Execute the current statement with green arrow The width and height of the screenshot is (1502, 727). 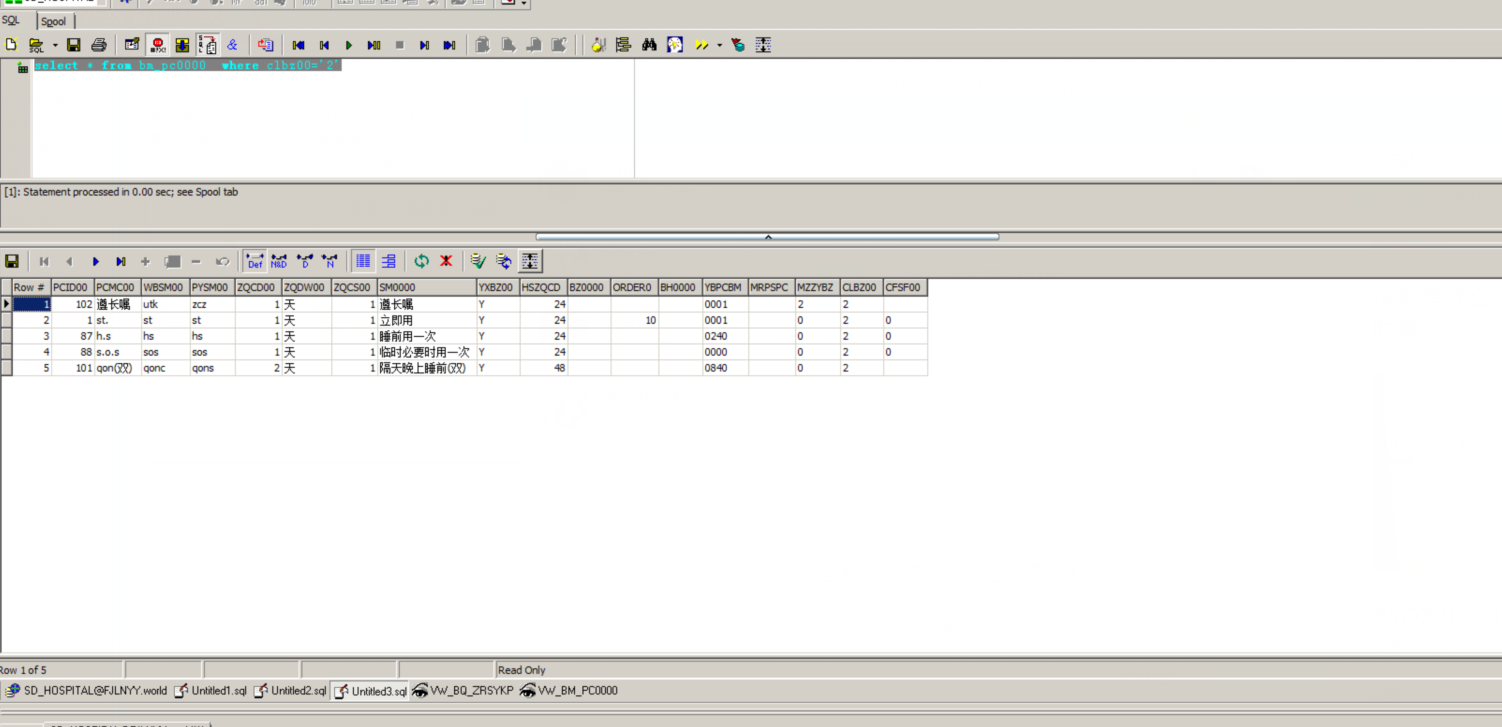(x=349, y=45)
